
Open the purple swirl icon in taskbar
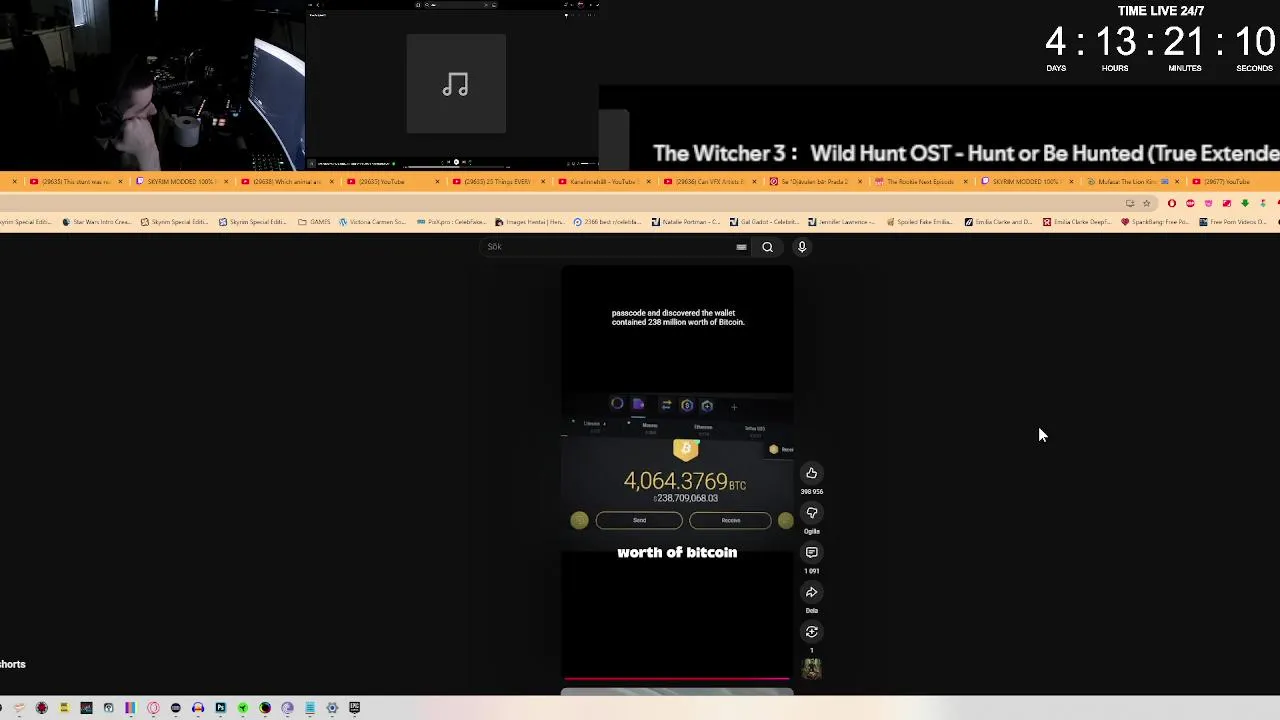(x=287, y=708)
